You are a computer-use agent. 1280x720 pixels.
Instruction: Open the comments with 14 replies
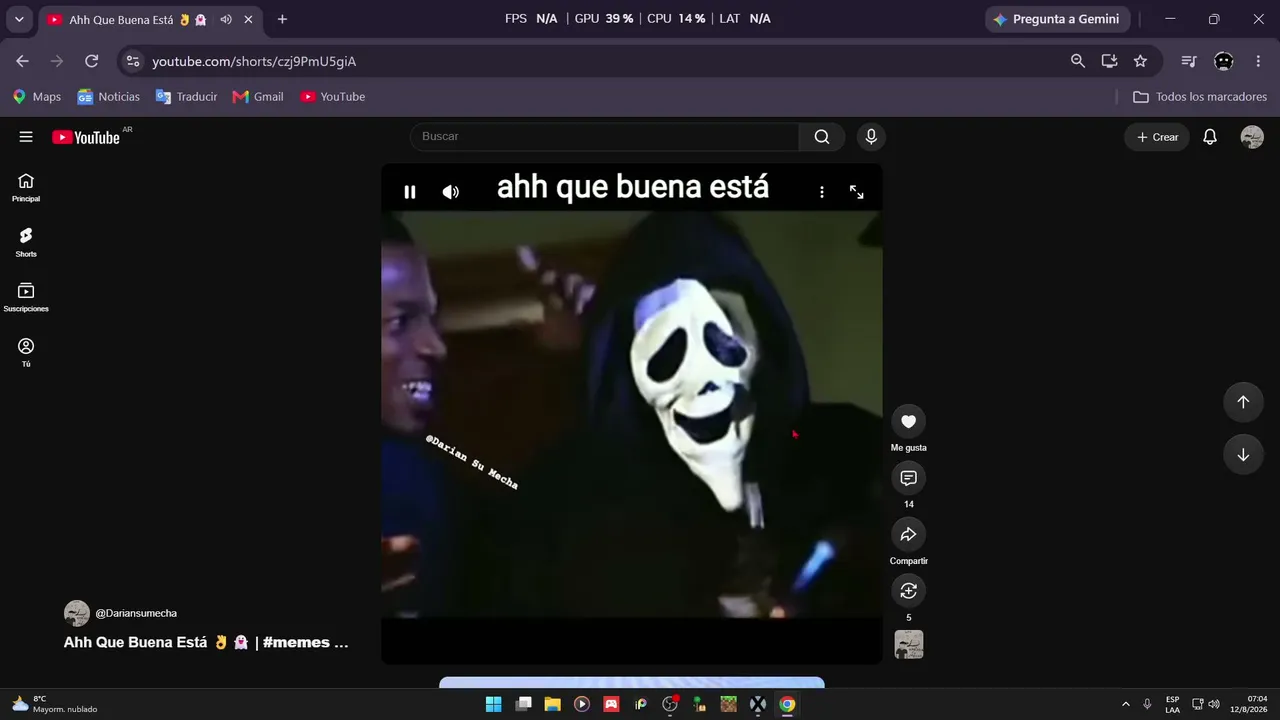[908, 478]
